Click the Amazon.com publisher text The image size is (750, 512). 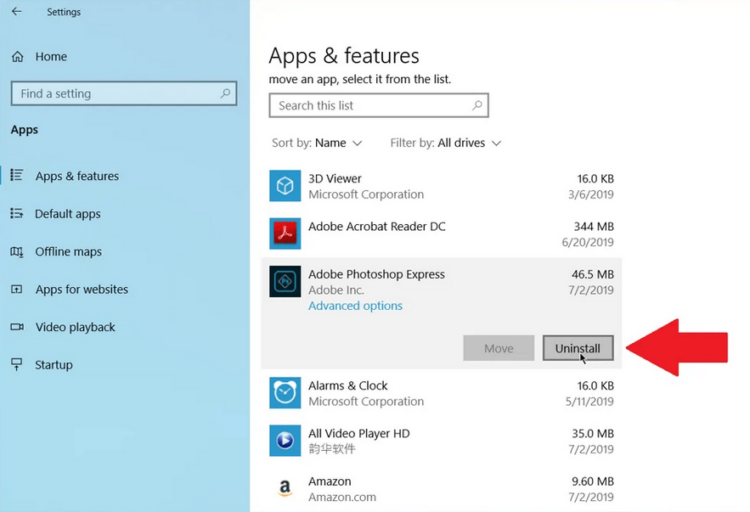coord(342,497)
